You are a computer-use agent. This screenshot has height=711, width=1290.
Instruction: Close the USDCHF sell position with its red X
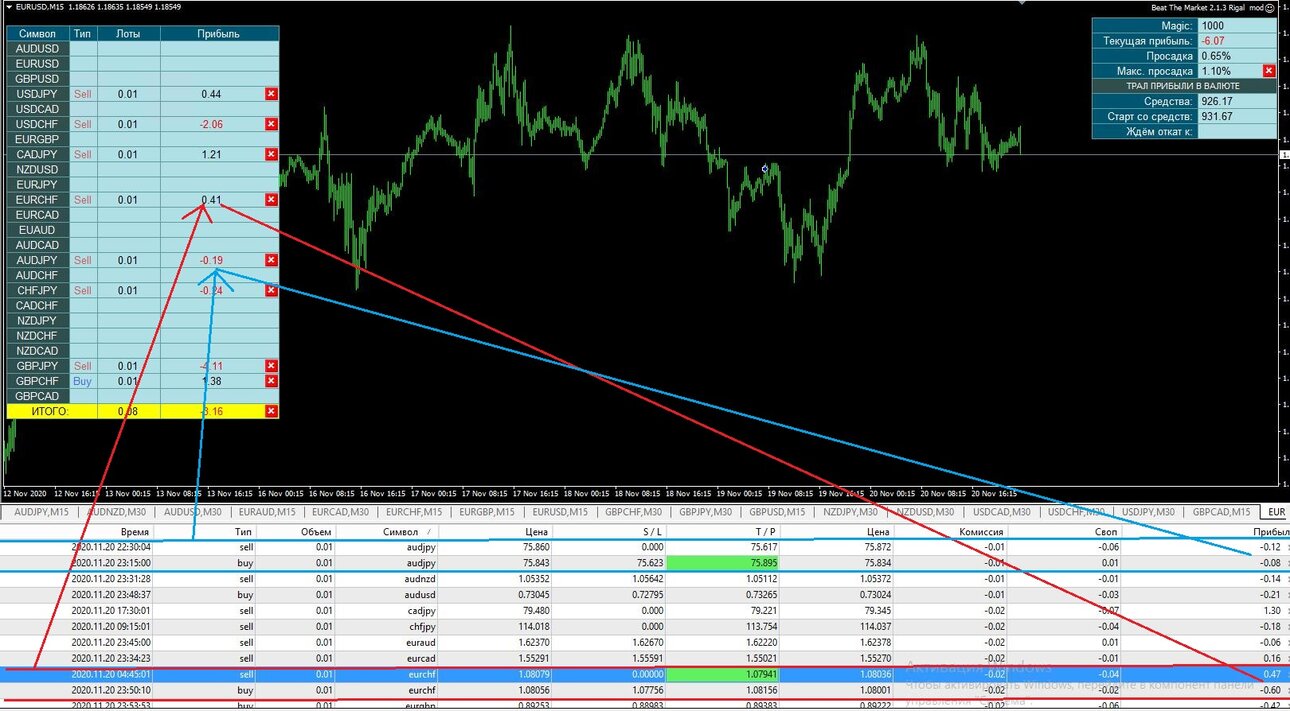click(271, 124)
